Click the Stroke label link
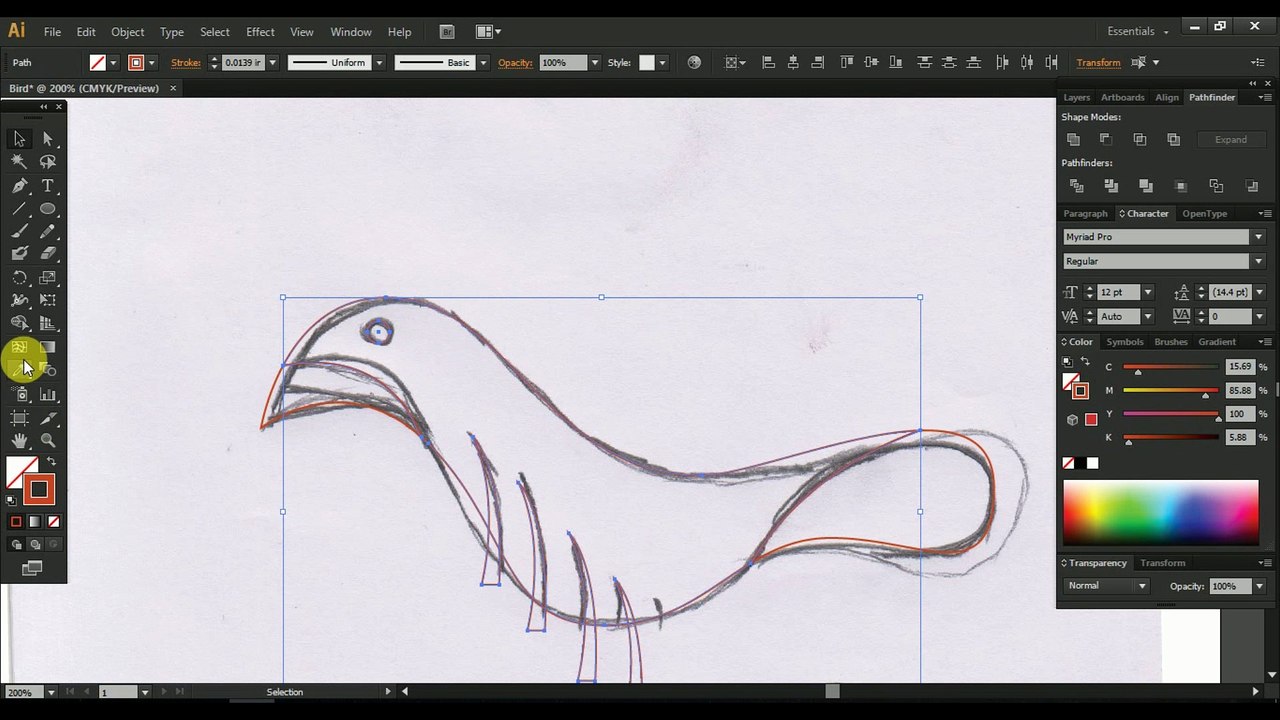The height and width of the screenshot is (720, 1280). point(186,62)
